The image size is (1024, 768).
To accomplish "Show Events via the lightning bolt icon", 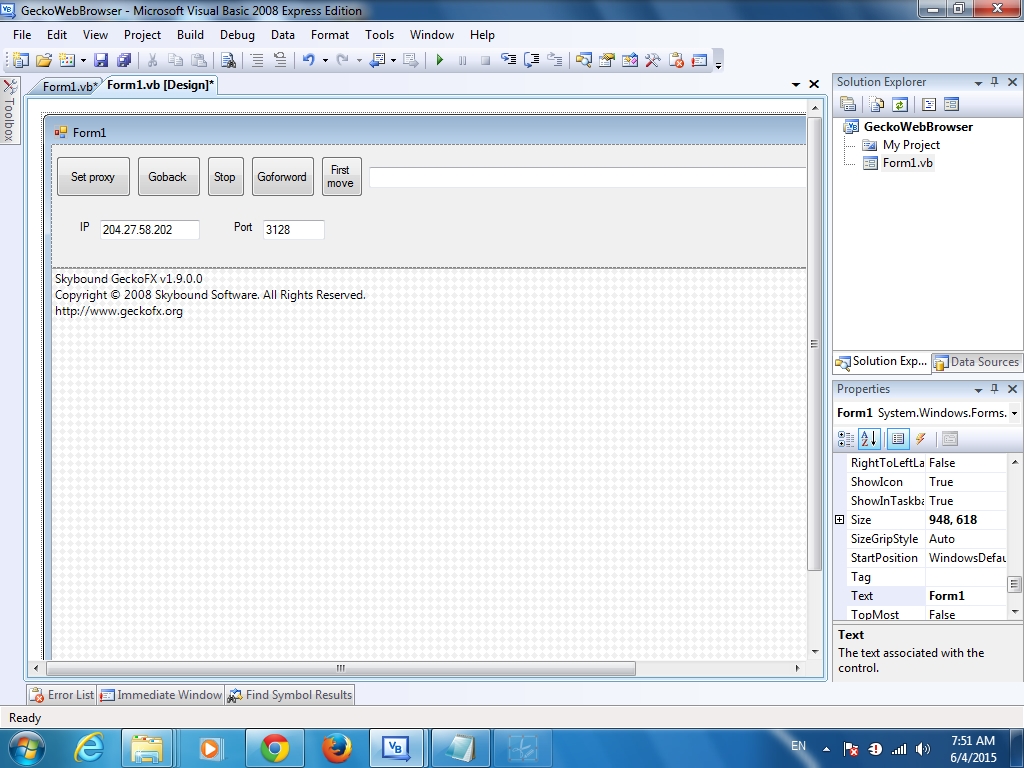I will pos(921,439).
